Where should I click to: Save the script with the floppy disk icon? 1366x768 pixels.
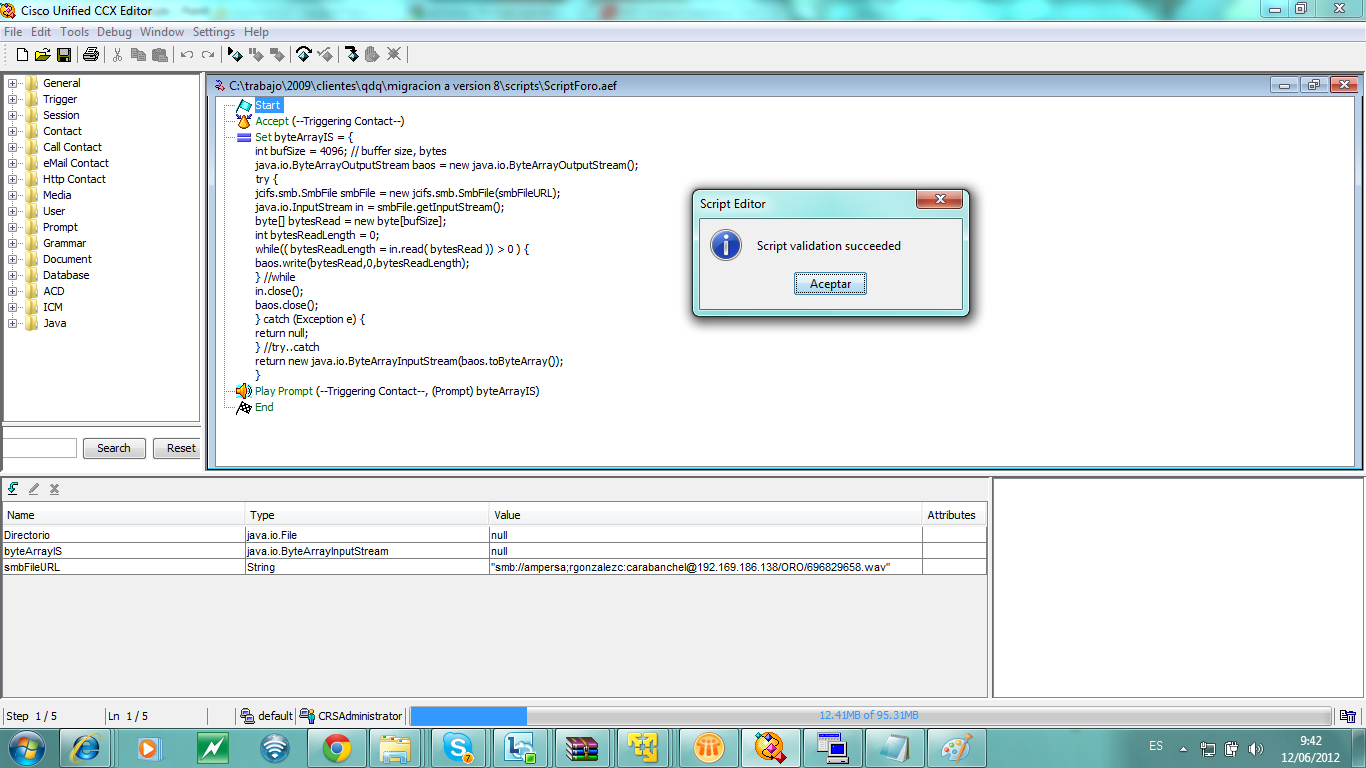(x=64, y=54)
